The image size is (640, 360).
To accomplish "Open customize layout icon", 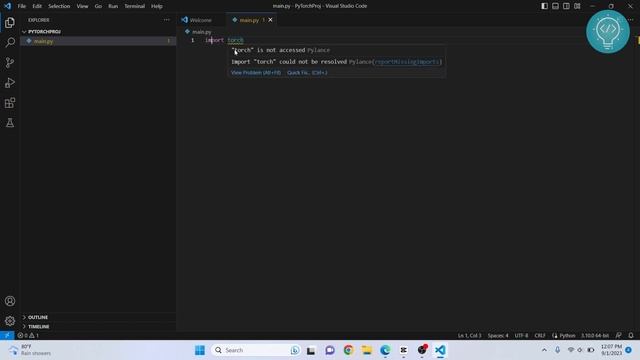I will click(577, 6).
